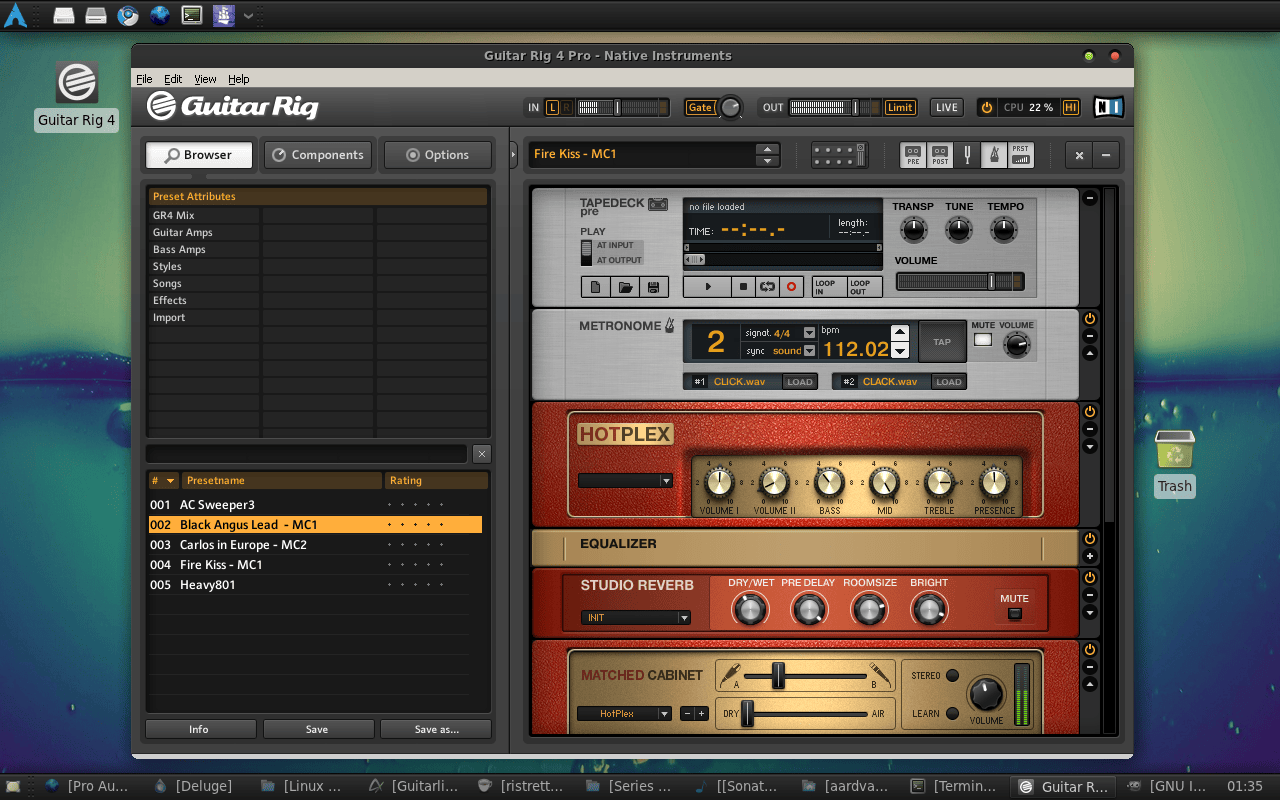
Task: Click the DRY/AIR cabinet slider
Action: (804, 714)
